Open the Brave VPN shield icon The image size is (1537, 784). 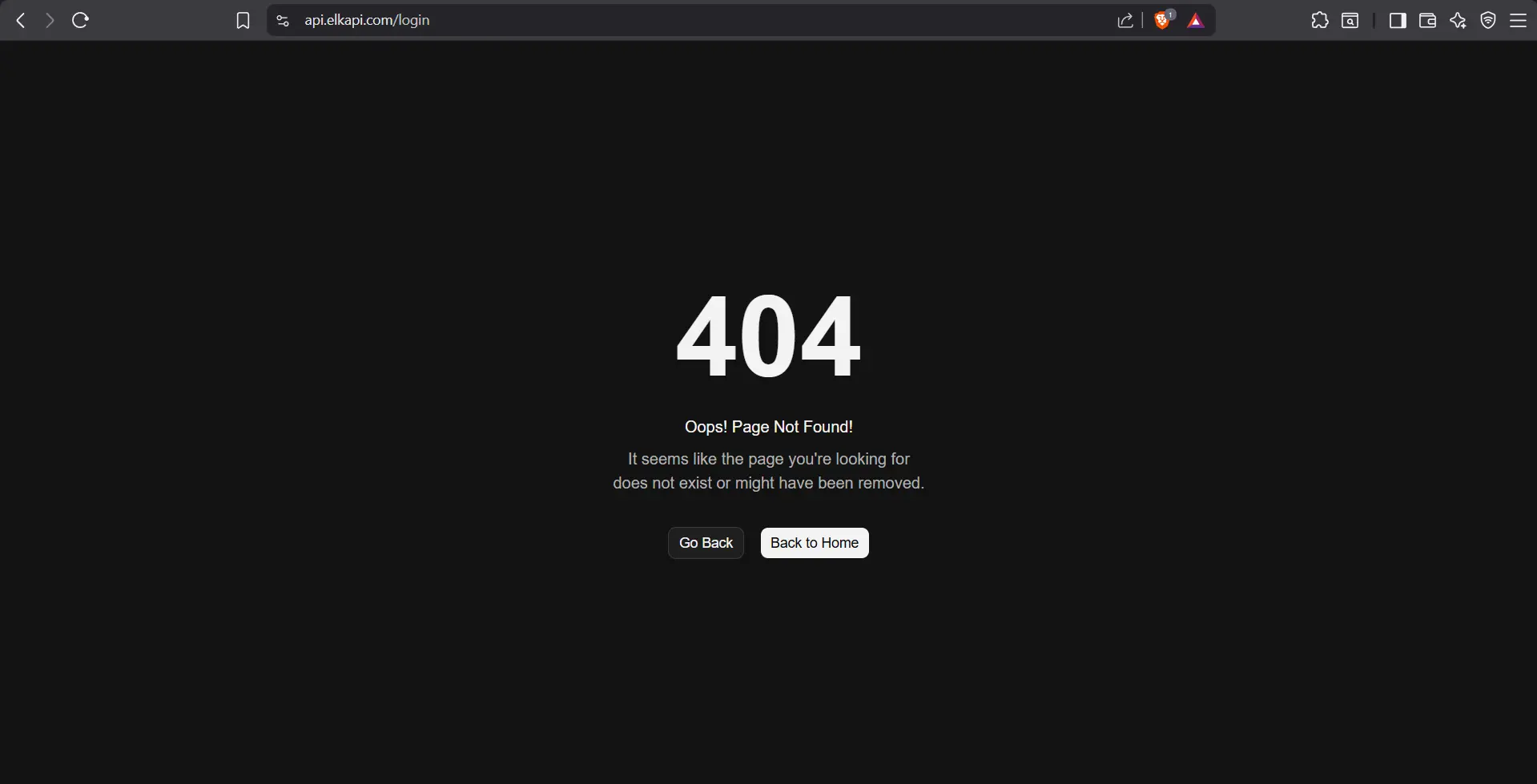click(1488, 21)
